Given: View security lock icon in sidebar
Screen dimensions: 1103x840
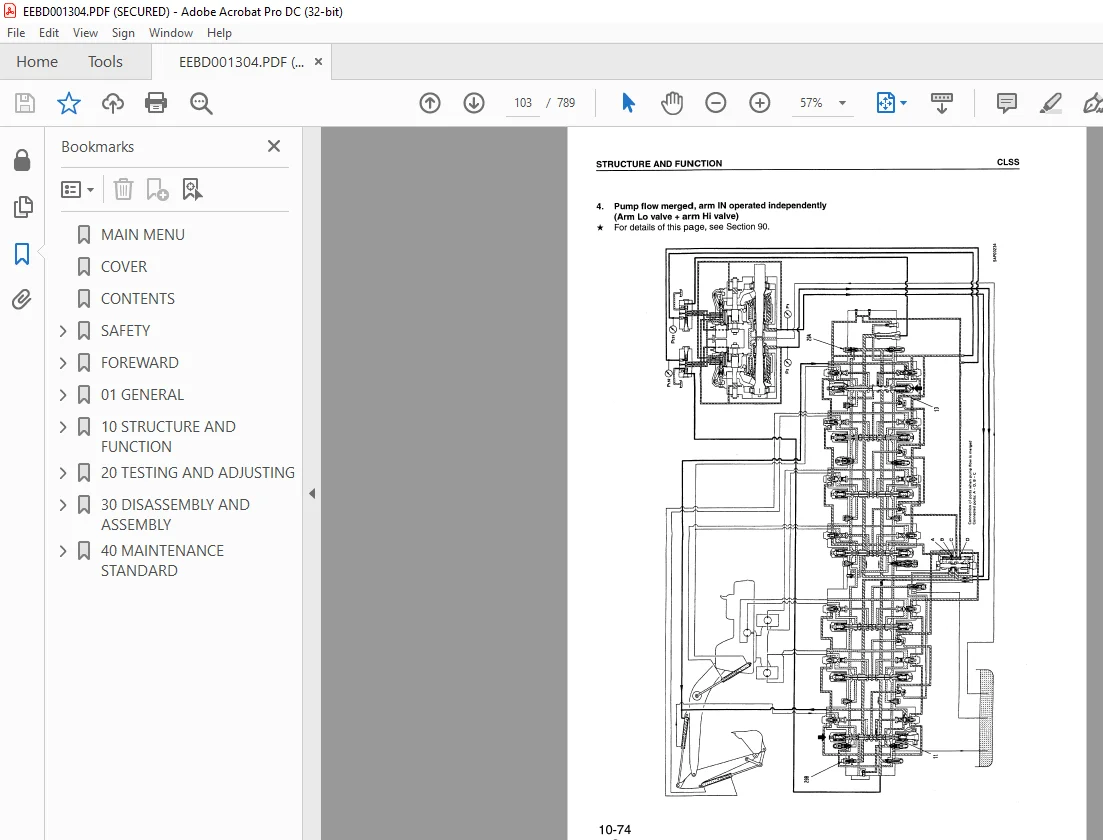Looking at the screenshot, I should click(22, 160).
